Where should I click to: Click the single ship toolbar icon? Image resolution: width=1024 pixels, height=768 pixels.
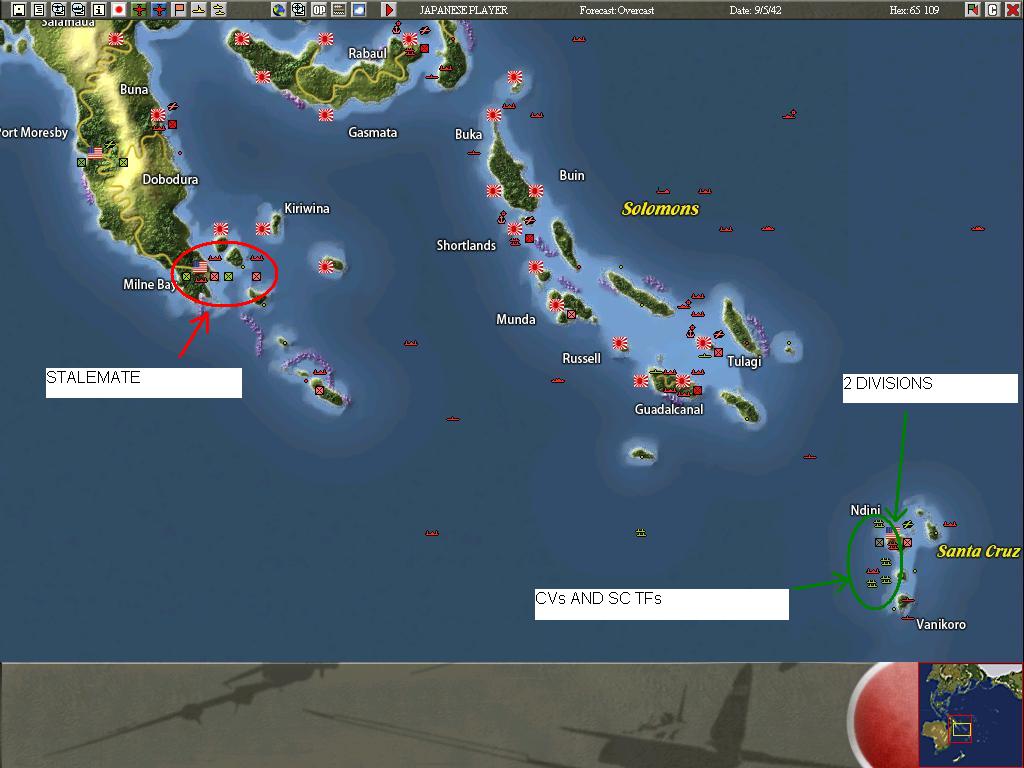199,10
